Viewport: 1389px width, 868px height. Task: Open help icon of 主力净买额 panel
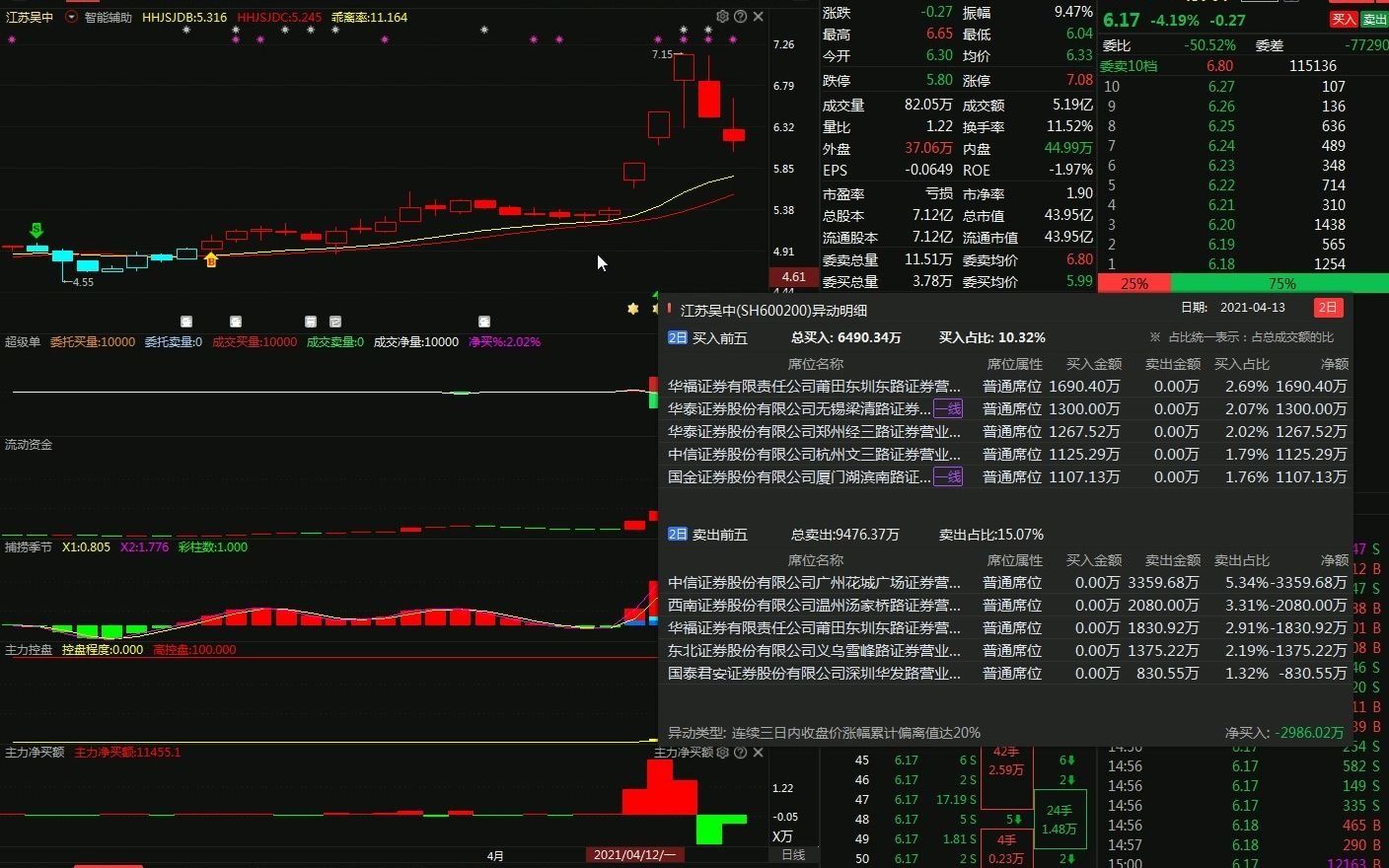[740, 753]
